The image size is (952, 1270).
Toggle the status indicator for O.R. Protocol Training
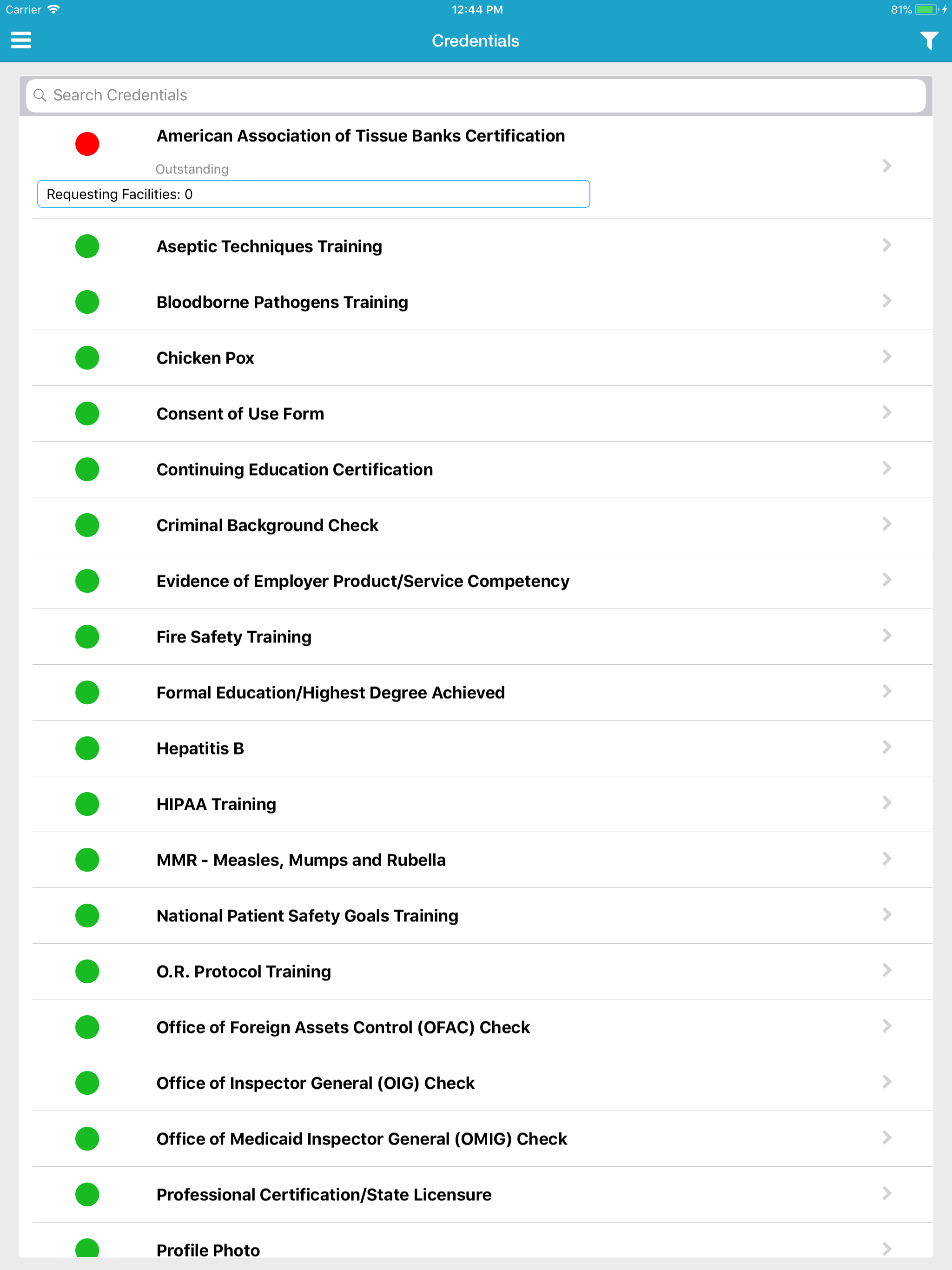[87, 972]
